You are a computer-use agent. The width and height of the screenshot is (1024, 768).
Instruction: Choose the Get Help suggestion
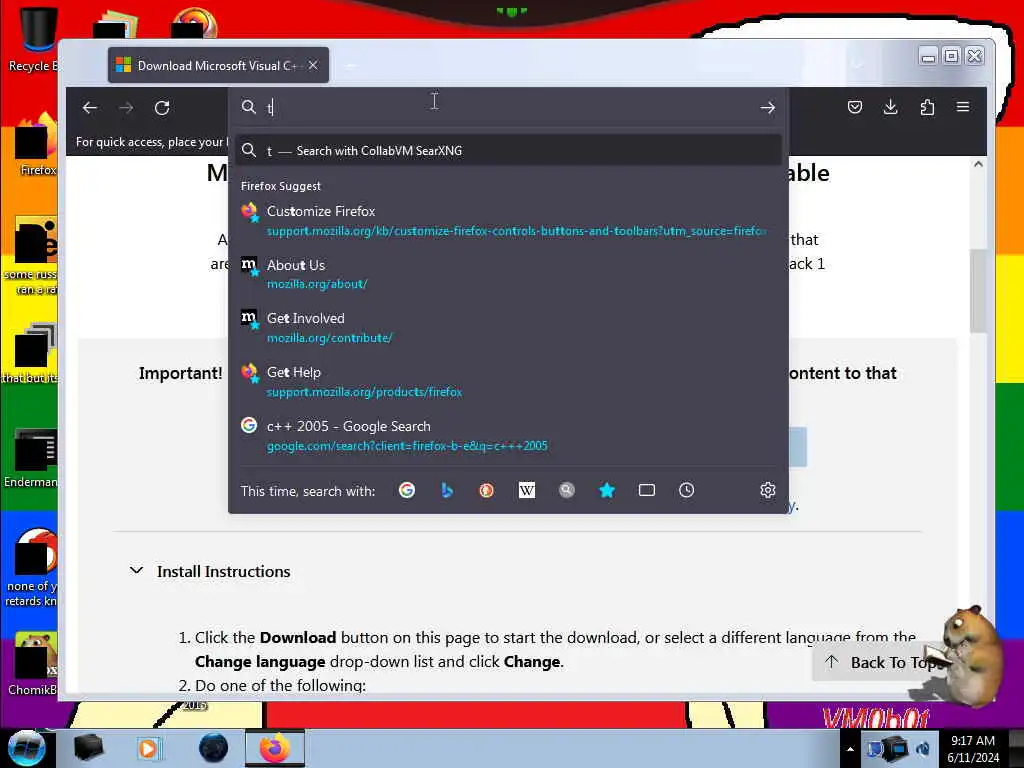[x=508, y=381]
